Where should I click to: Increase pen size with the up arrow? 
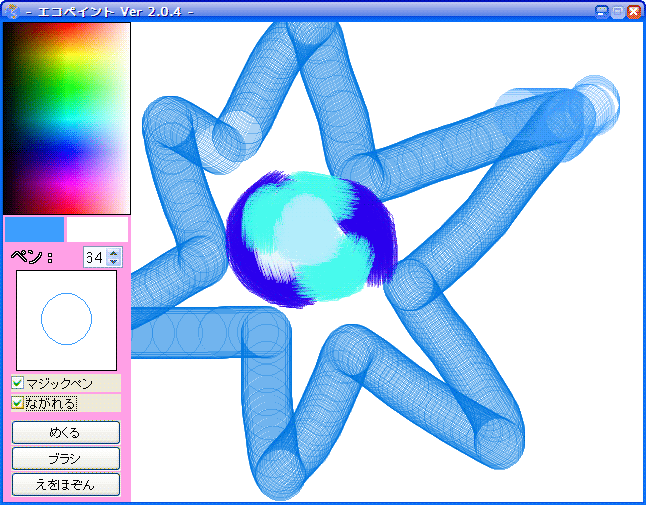point(114,252)
